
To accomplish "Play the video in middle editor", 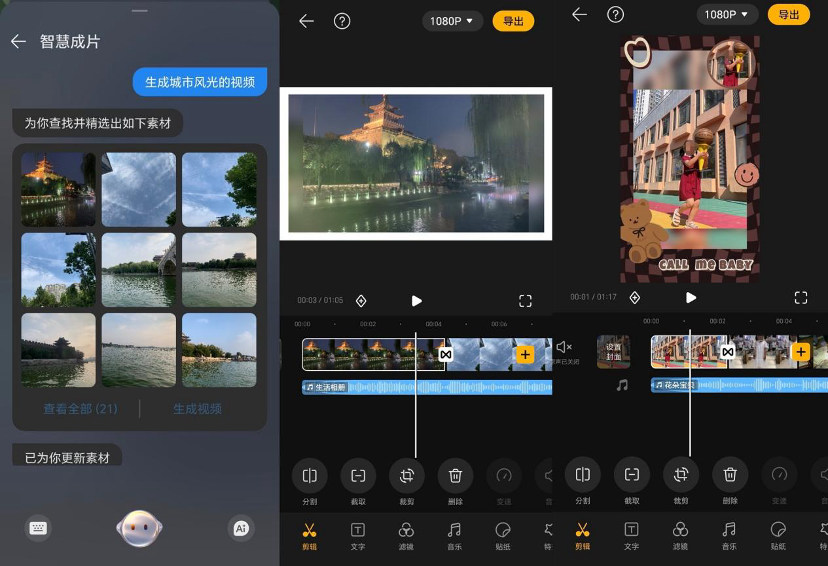I will 417,301.
